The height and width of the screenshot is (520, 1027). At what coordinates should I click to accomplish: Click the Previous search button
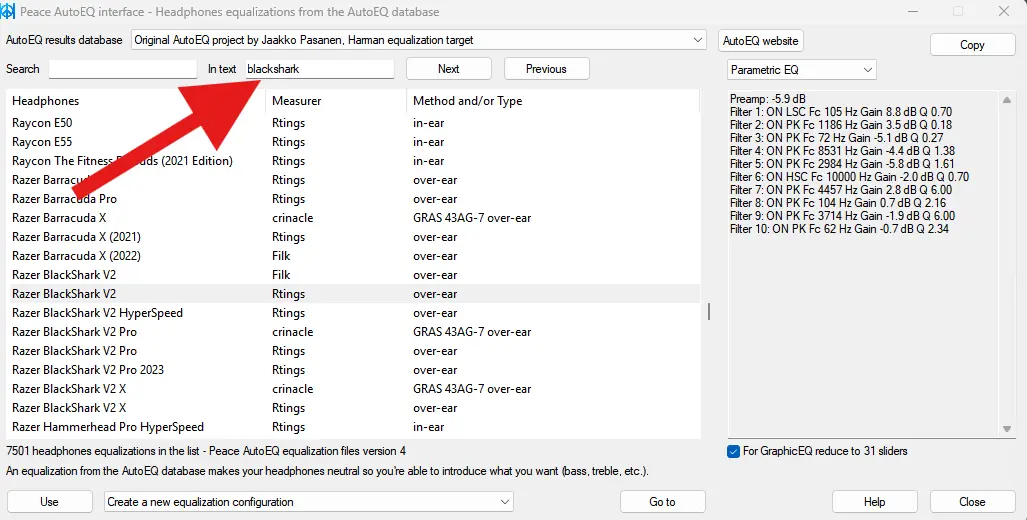[546, 69]
